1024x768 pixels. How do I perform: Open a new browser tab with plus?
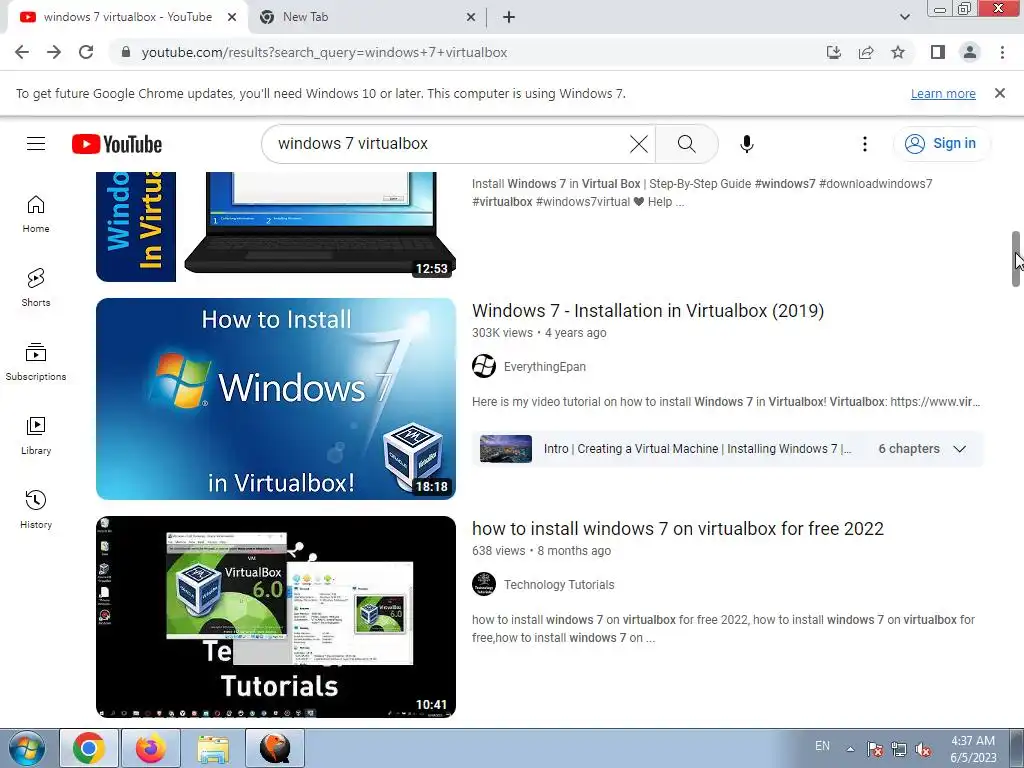tap(509, 18)
